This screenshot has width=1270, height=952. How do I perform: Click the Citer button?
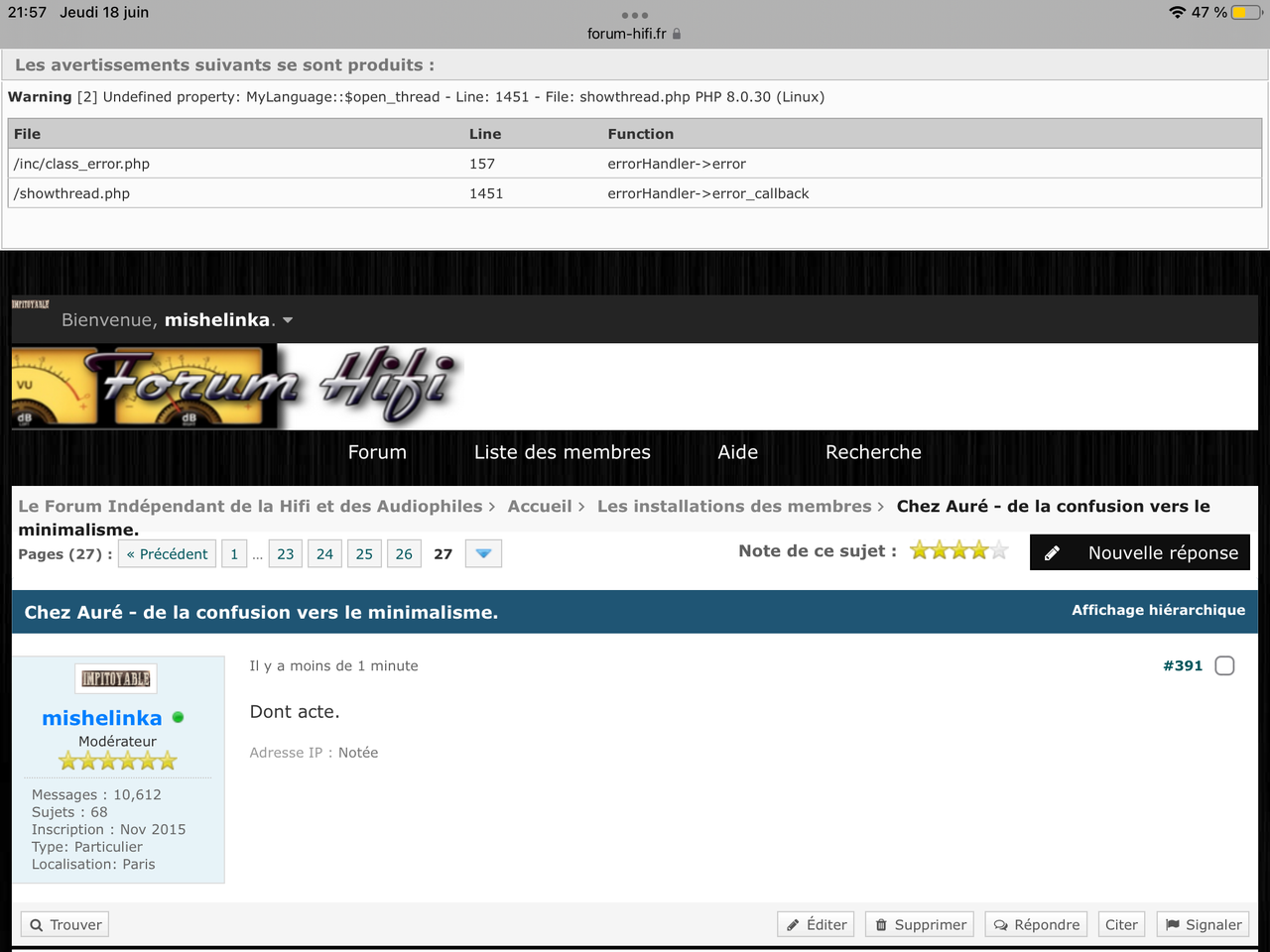pyautogui.click(x=1121, y=924)
